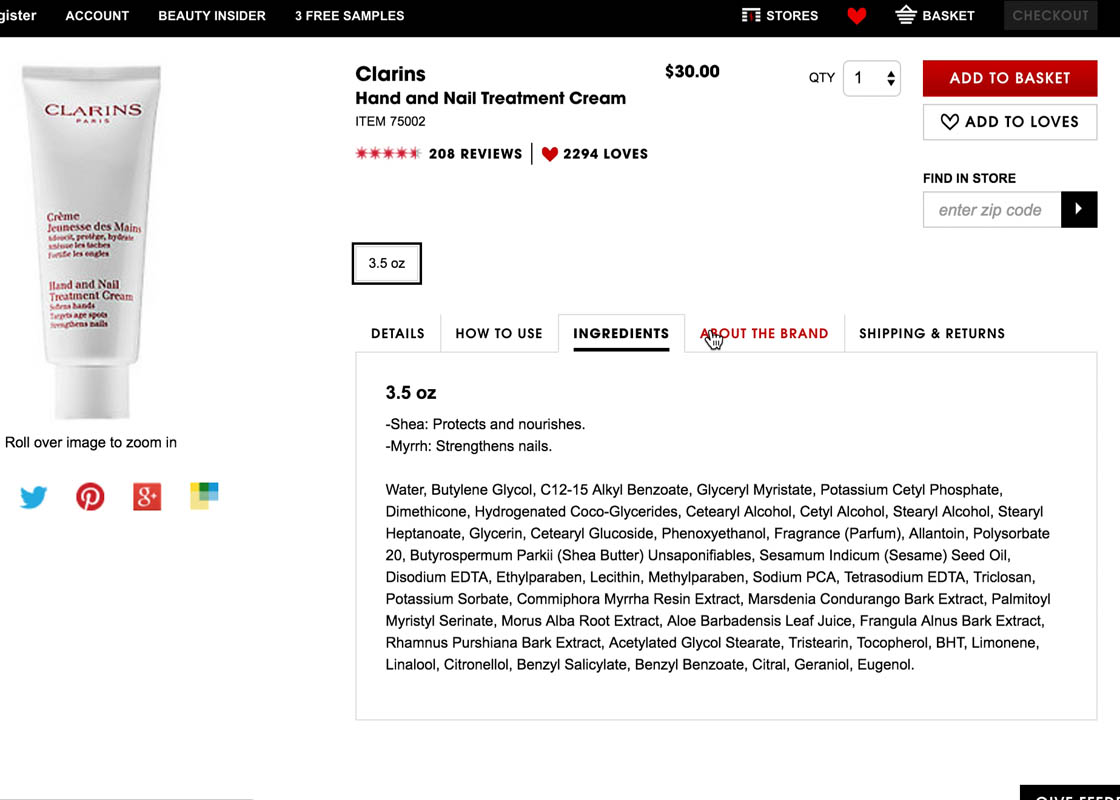
Task: View Shipping & Returns tab
Action: pyautogui.click(x=932, y=333)
